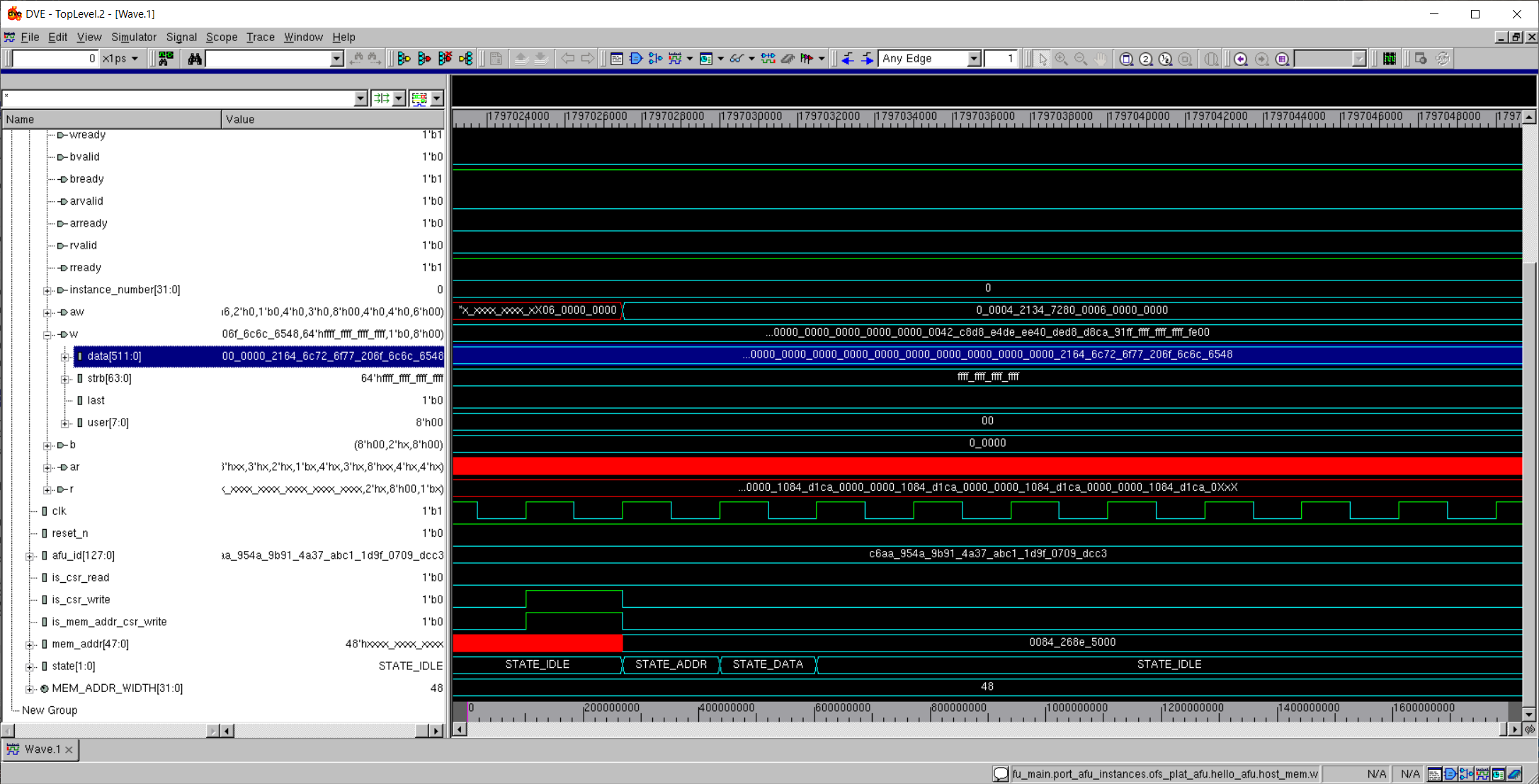Expand the mem_addr[47:0] signal
Screen dimensions: 1539x784
[x=30, y=644]
